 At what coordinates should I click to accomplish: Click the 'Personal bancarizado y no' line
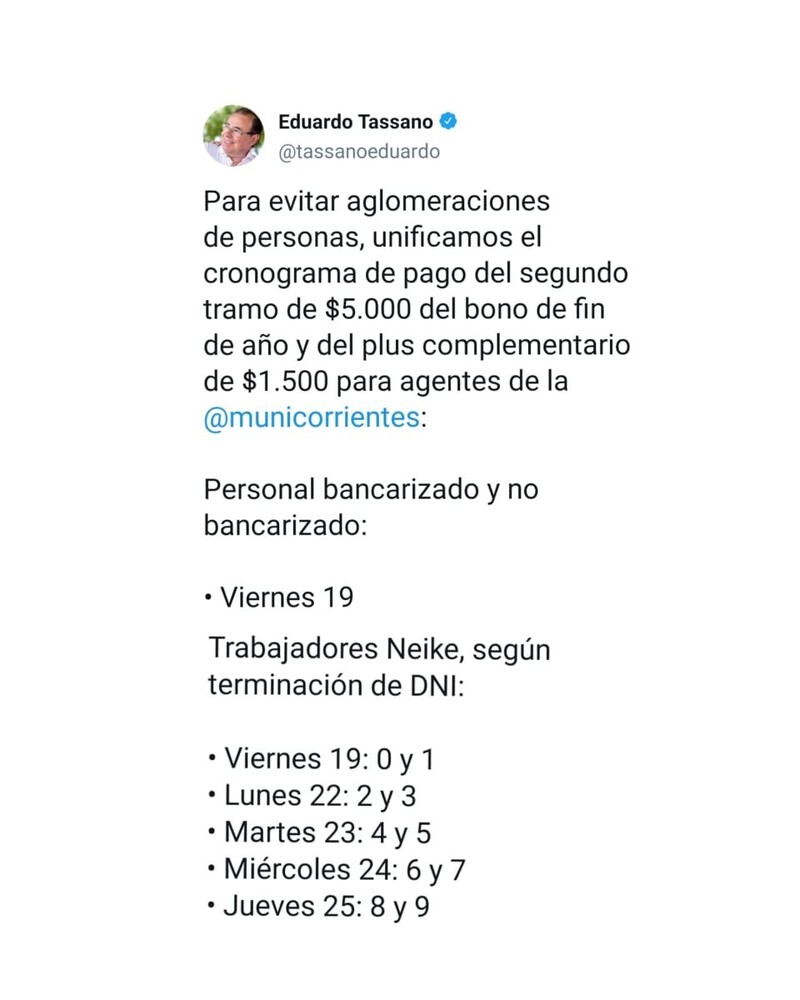[x=371, y=490]
